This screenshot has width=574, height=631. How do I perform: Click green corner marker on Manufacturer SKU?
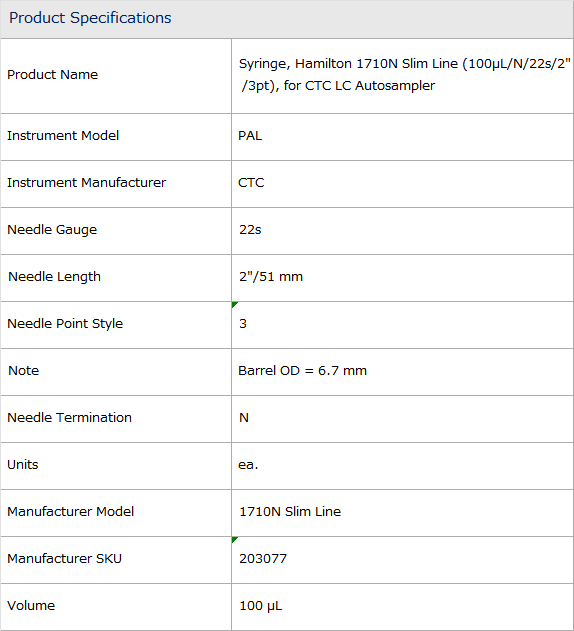[x=235, y=540]
